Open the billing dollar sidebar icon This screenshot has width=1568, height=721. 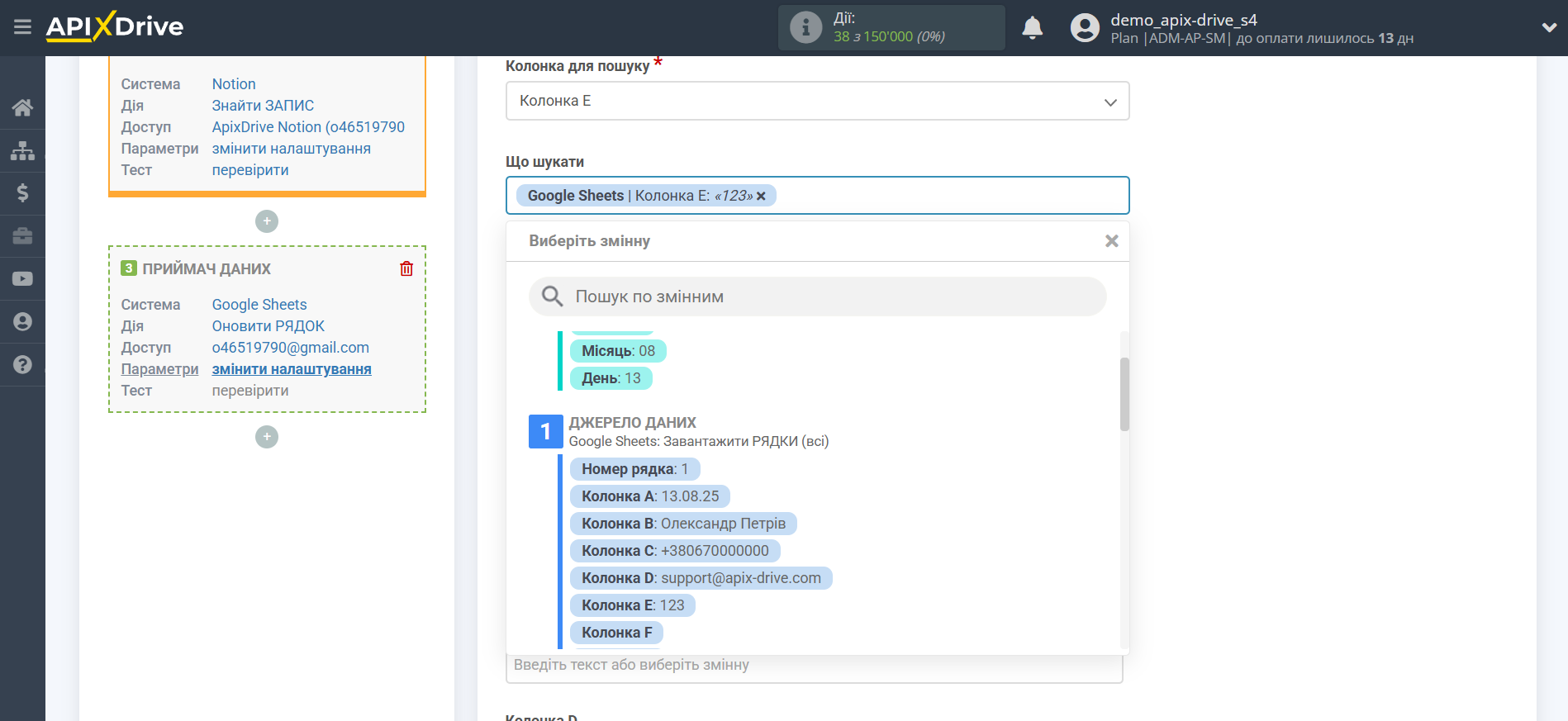[x=22, y=193]
